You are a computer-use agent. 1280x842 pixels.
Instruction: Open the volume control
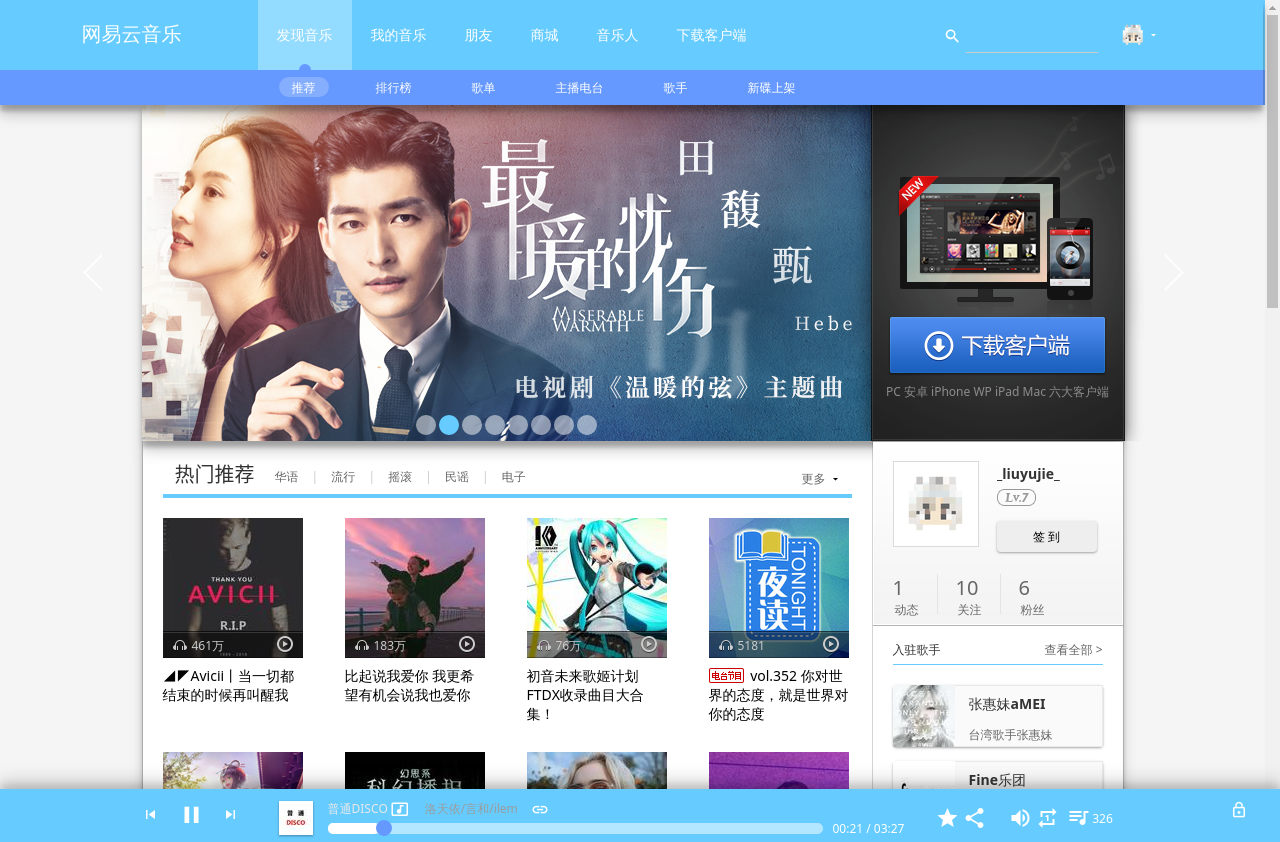(1019, 817)
